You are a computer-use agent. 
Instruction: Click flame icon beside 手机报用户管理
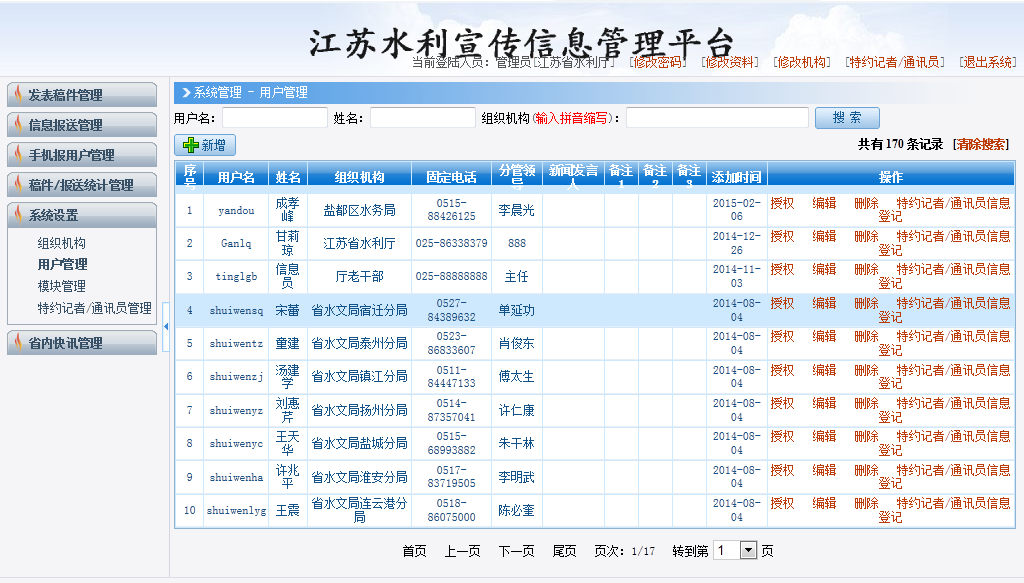click(18, 155)
